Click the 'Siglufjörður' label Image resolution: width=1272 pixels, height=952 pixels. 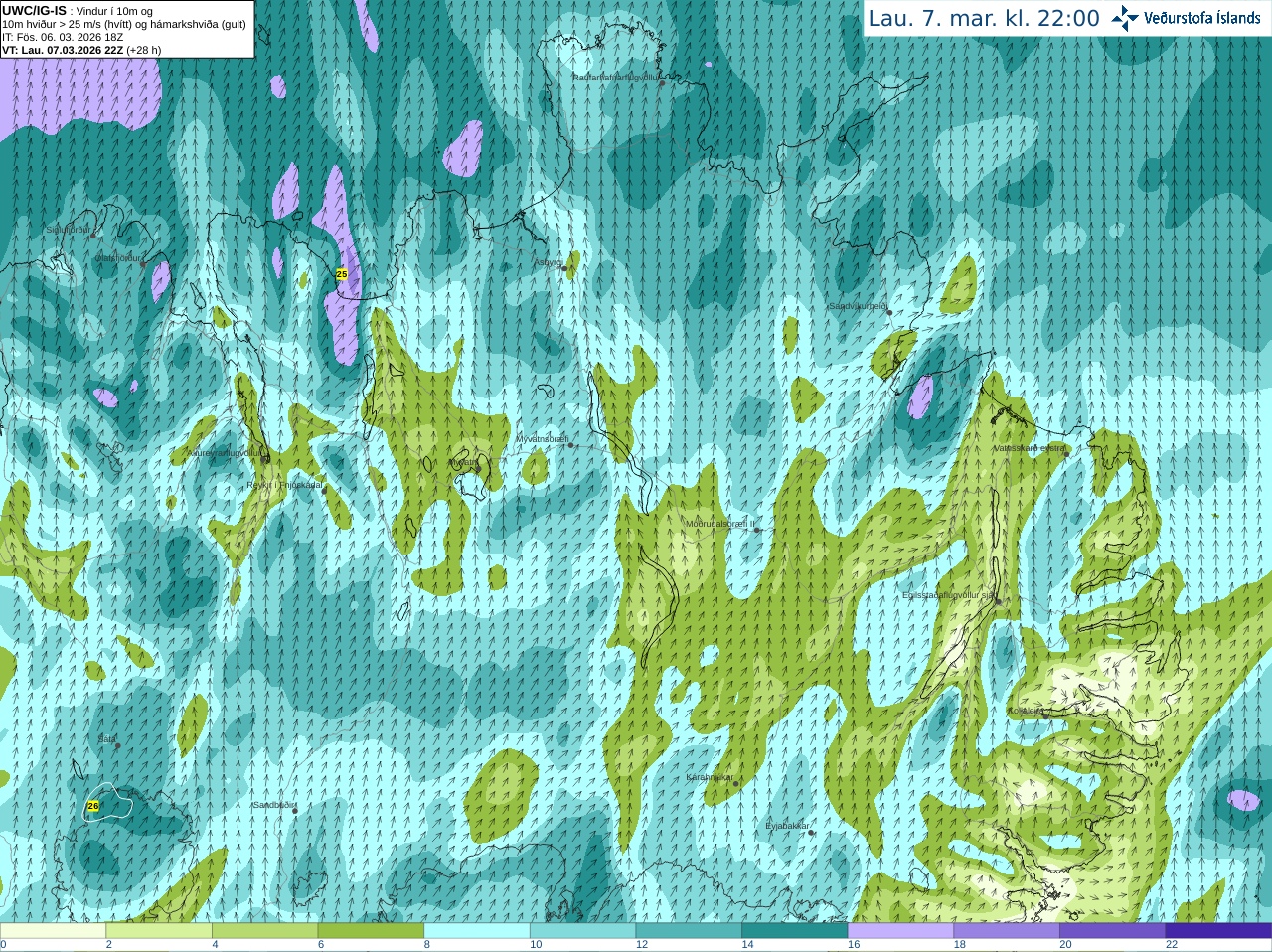tap(68, 230)
